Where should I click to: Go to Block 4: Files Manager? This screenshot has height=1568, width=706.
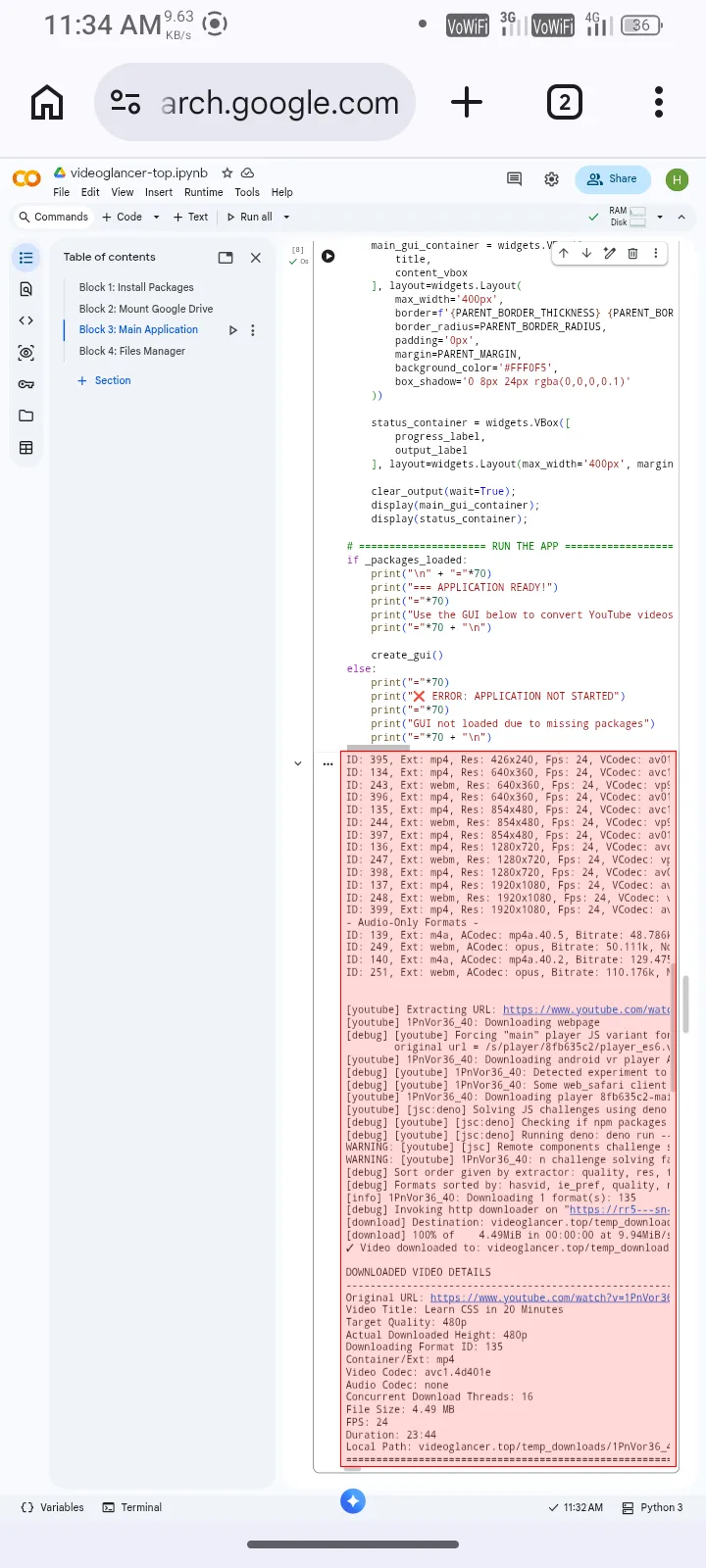tap(132, 351)
